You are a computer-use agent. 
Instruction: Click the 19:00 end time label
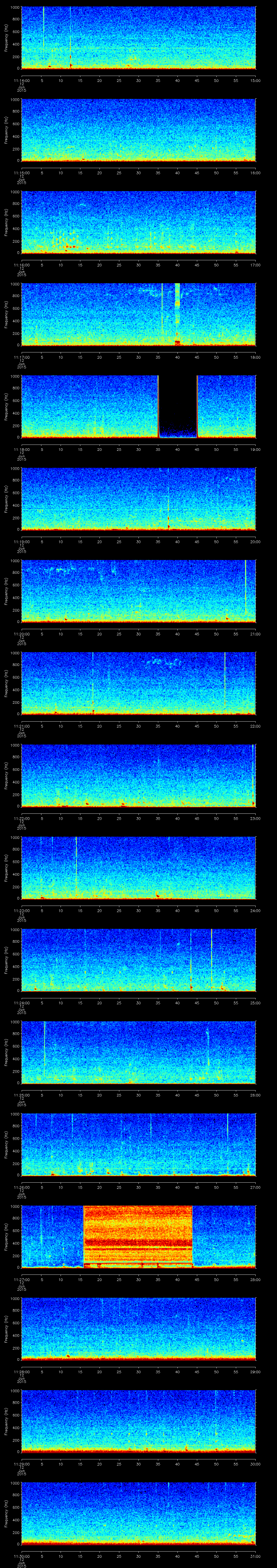[x=256, y=450]
